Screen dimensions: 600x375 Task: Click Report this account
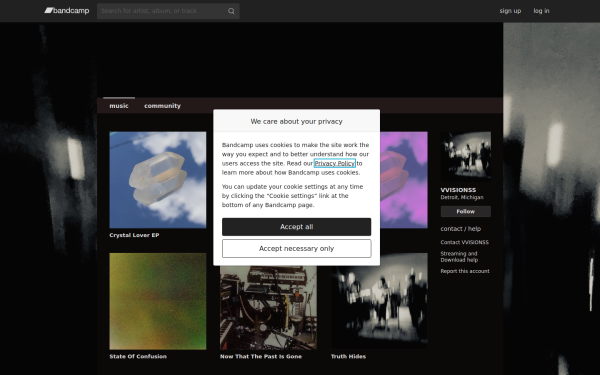click(x=465, y=271)
